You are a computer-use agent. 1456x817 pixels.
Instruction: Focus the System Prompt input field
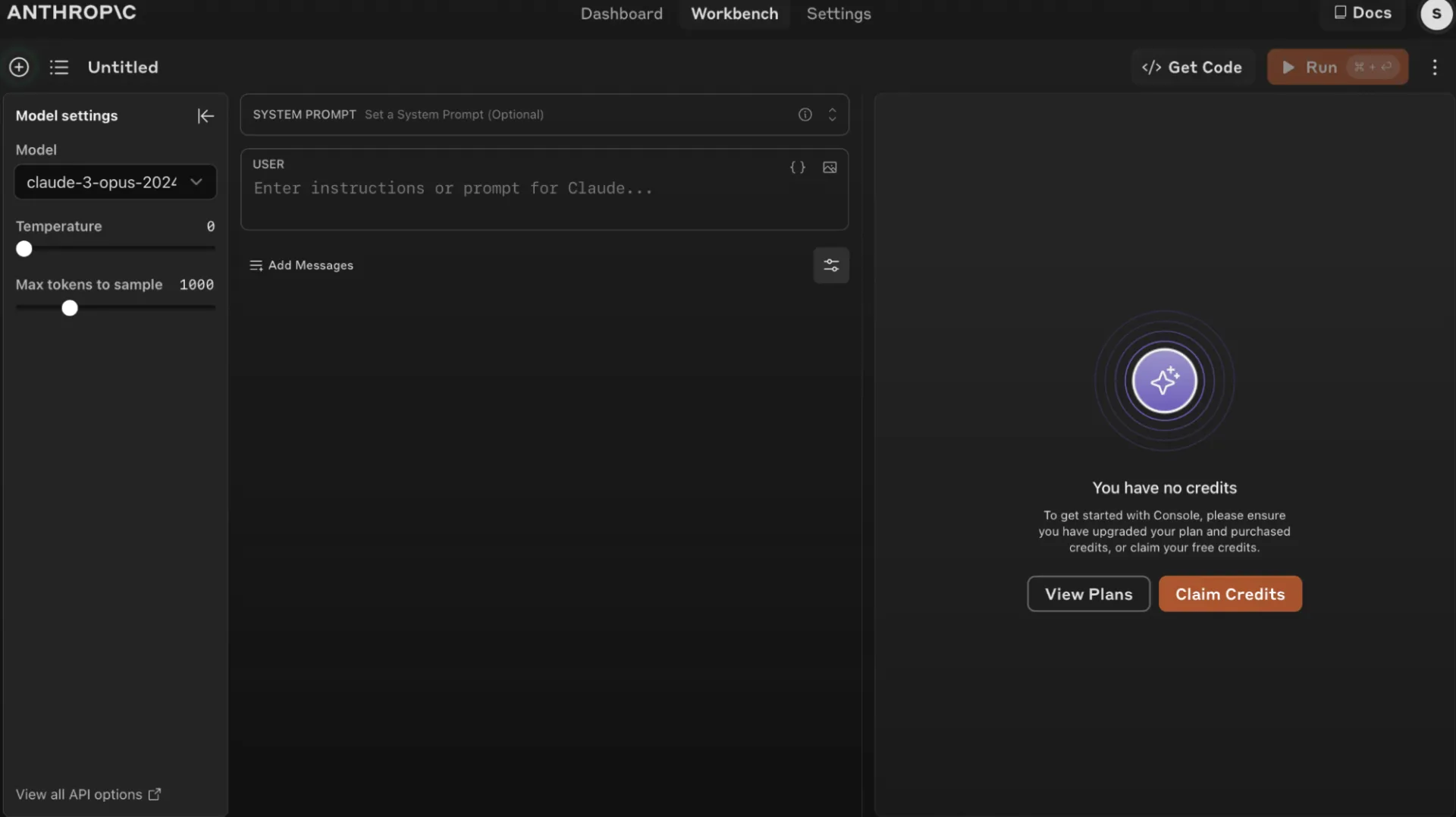(544, 115)
